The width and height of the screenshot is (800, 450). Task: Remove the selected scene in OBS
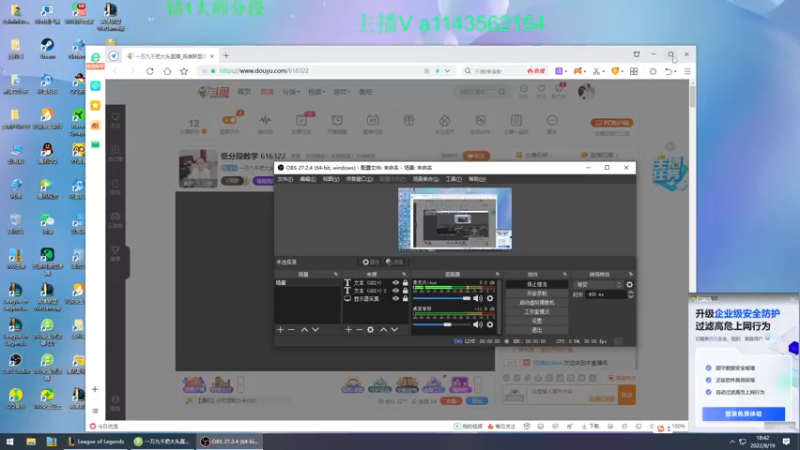pos(291,330)
